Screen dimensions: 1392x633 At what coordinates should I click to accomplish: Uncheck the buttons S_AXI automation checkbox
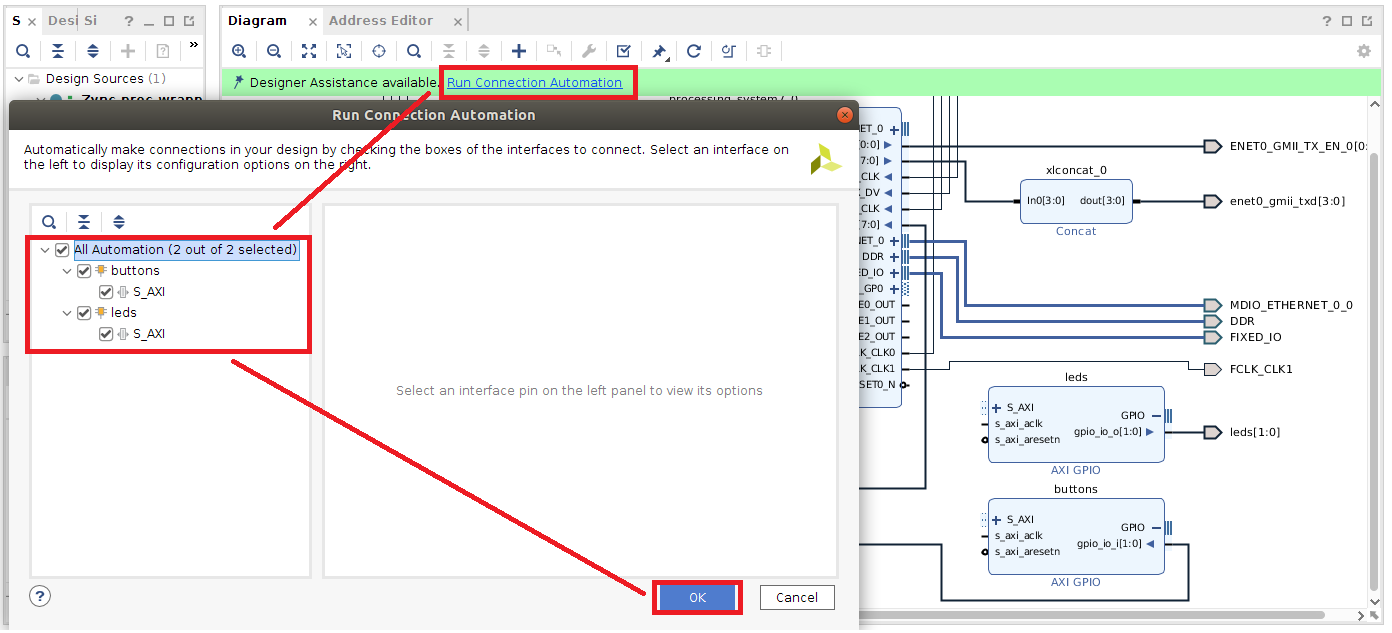coord(105,291)
